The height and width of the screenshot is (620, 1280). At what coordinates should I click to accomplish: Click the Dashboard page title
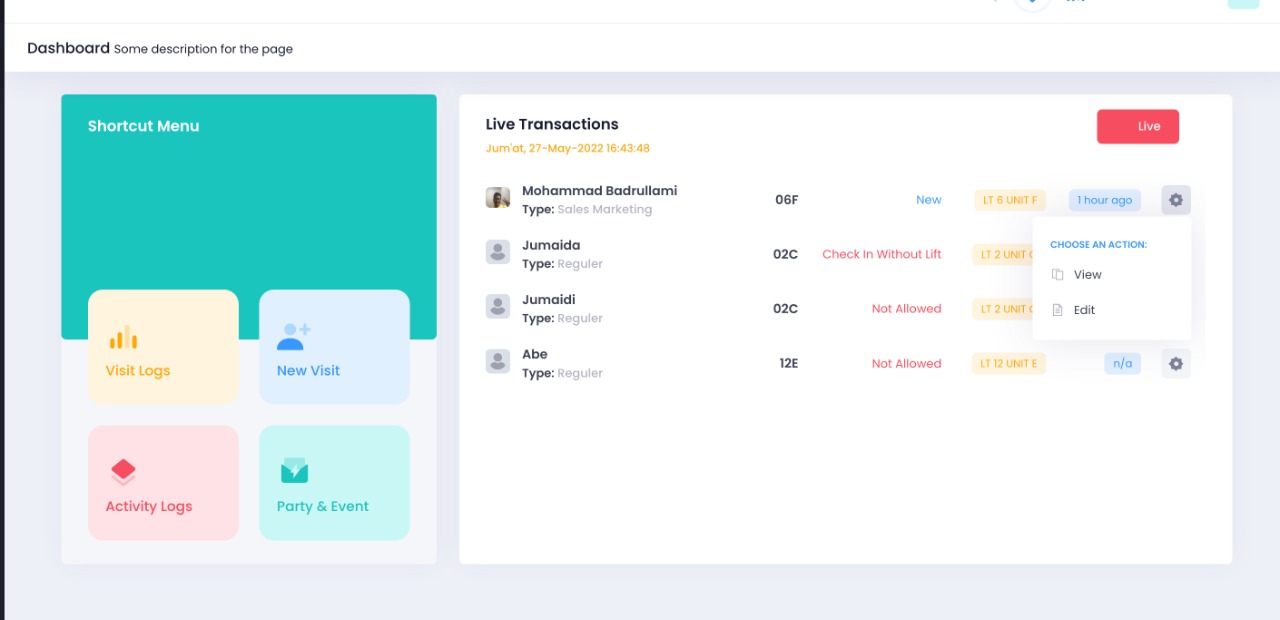click(x=68, y=48)
